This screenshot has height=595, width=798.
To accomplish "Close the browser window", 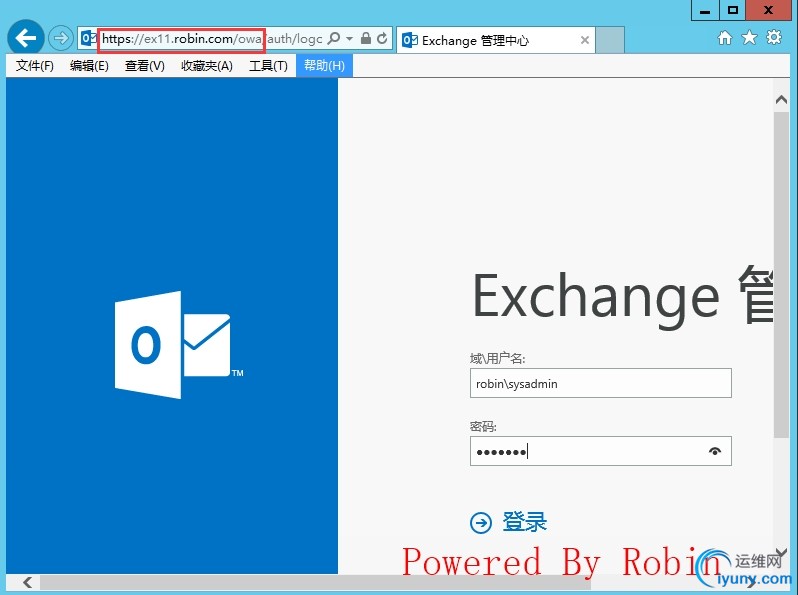I will 768,10.
